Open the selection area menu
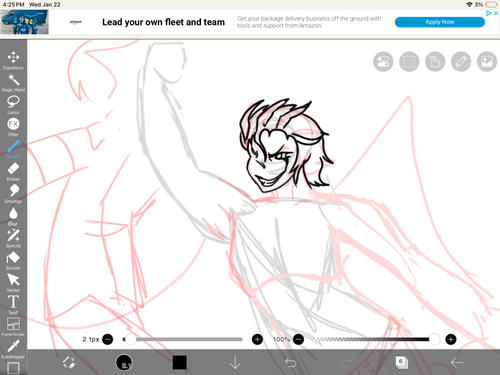 (x=409, y=62)
